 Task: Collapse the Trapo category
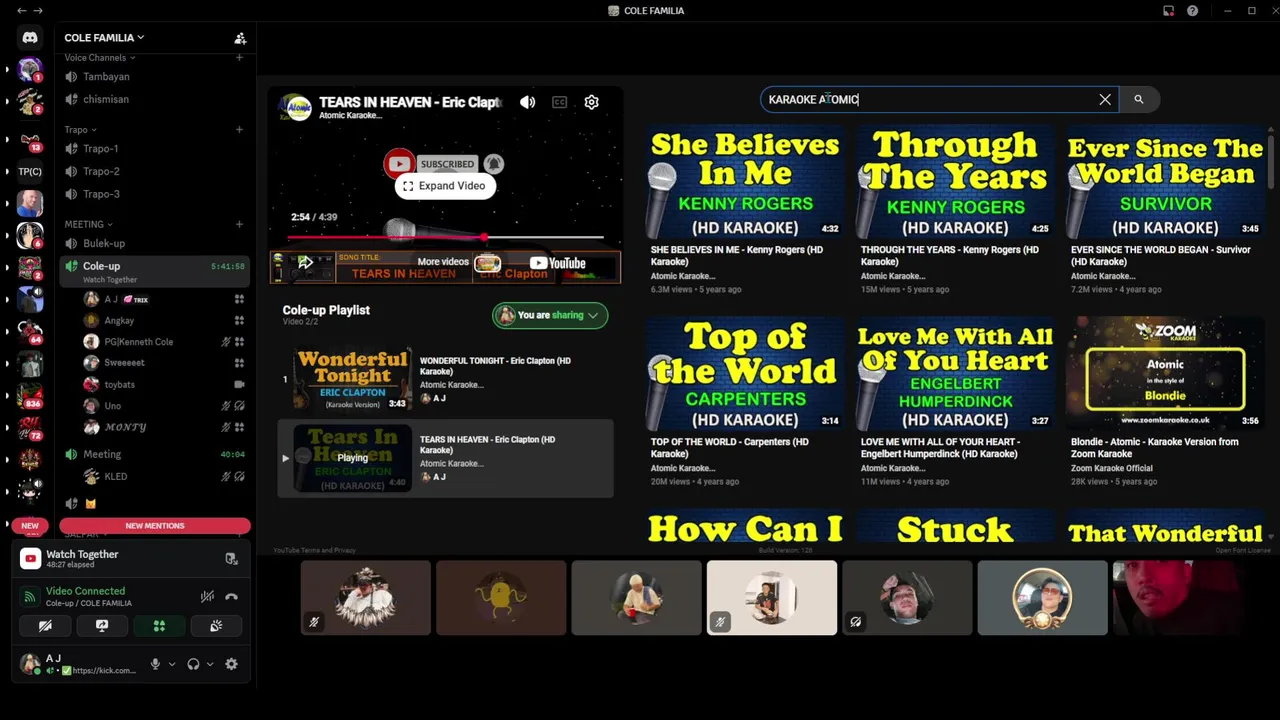80,129
